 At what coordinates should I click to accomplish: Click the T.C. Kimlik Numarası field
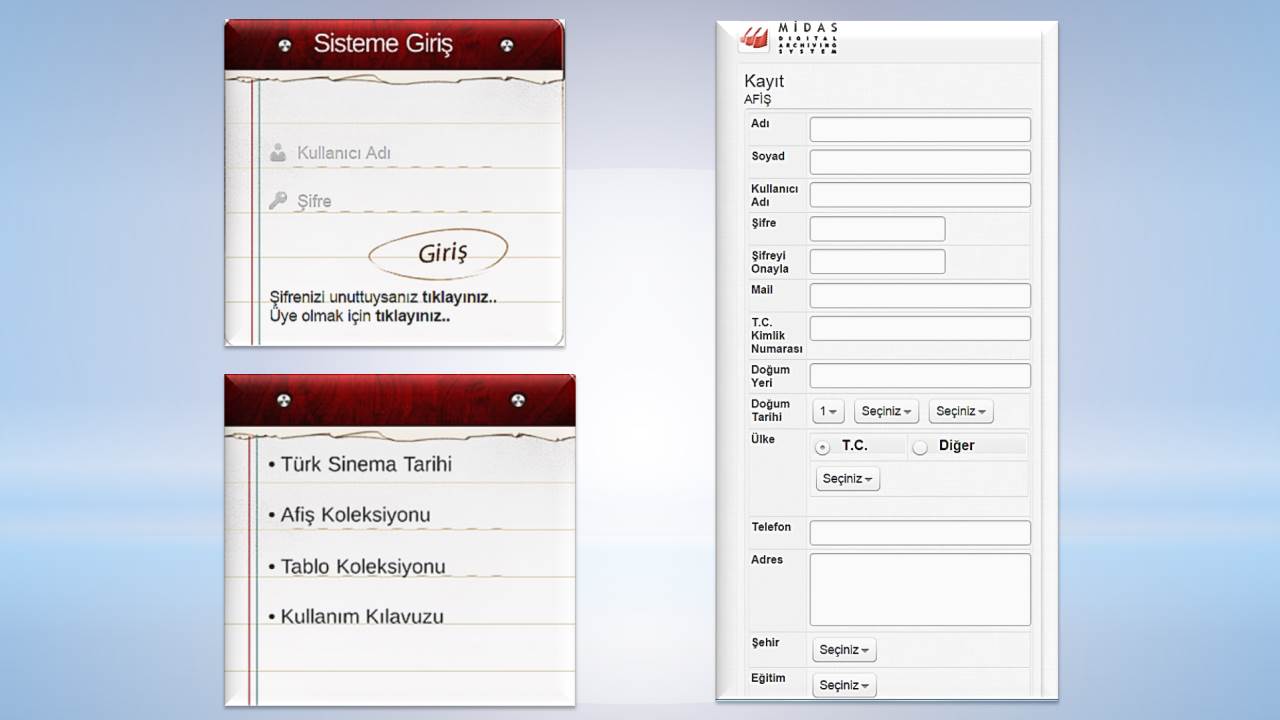[x=919, y=328]
